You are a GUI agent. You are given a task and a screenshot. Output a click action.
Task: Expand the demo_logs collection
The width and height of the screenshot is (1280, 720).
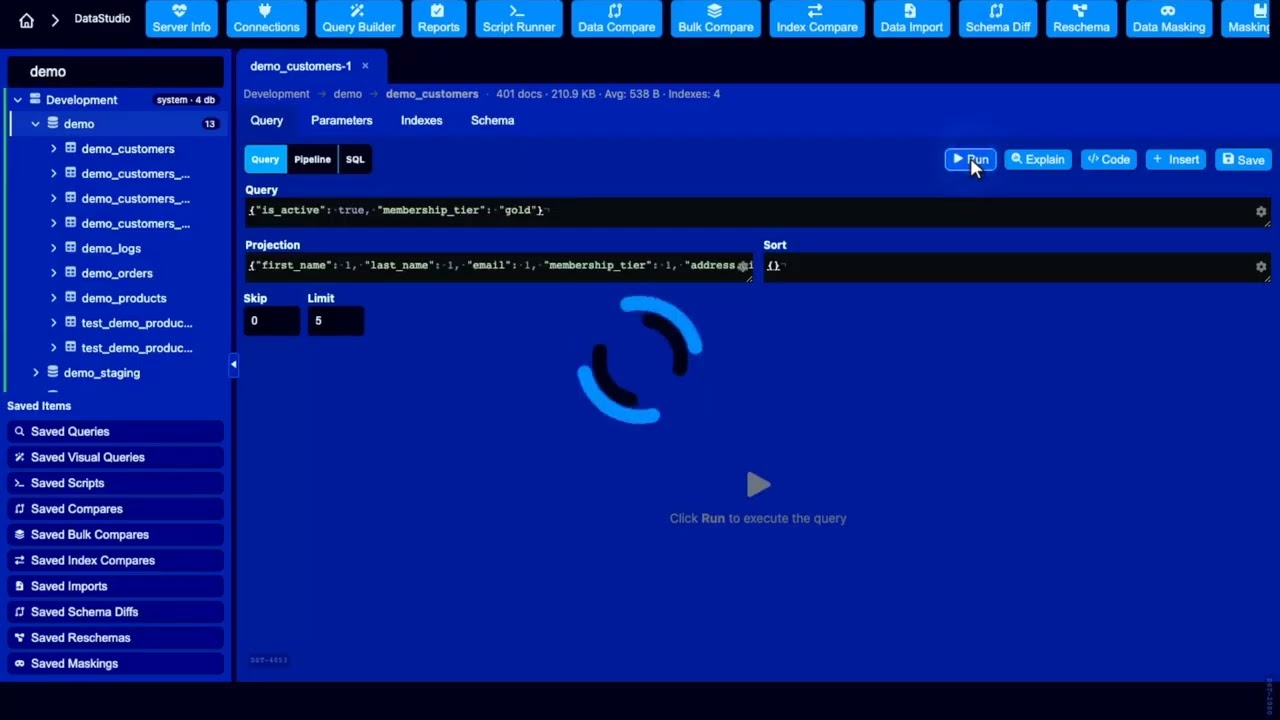point(53,248)
